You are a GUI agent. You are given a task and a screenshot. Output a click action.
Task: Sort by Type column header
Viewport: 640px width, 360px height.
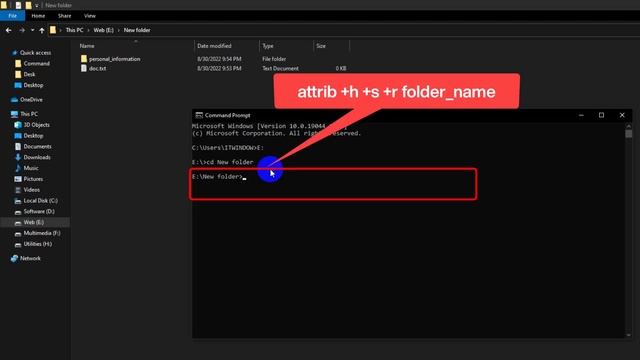(268, 46)
